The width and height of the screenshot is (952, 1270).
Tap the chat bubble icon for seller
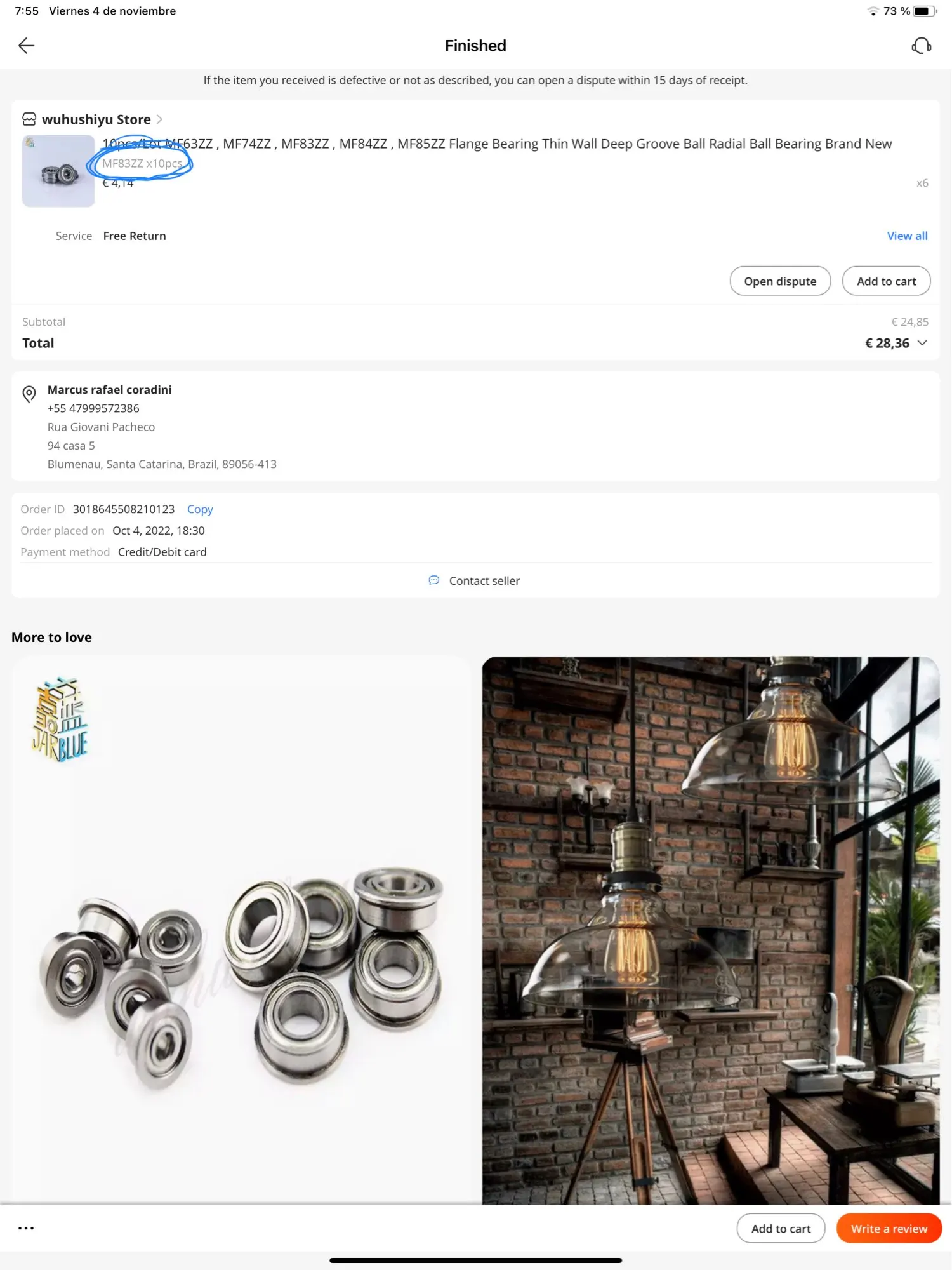(434, 580)
